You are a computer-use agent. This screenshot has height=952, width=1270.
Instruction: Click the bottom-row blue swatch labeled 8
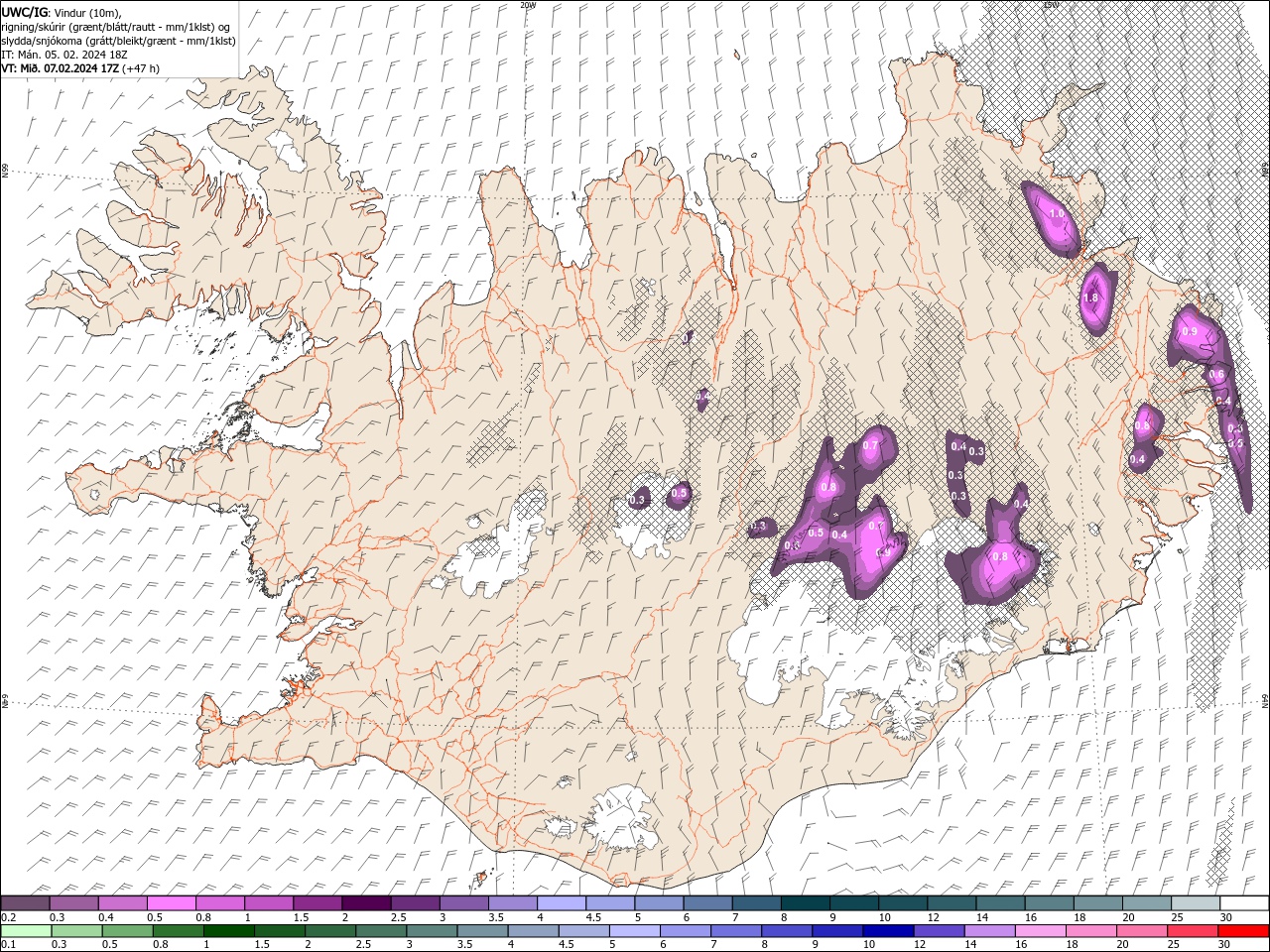787,931
